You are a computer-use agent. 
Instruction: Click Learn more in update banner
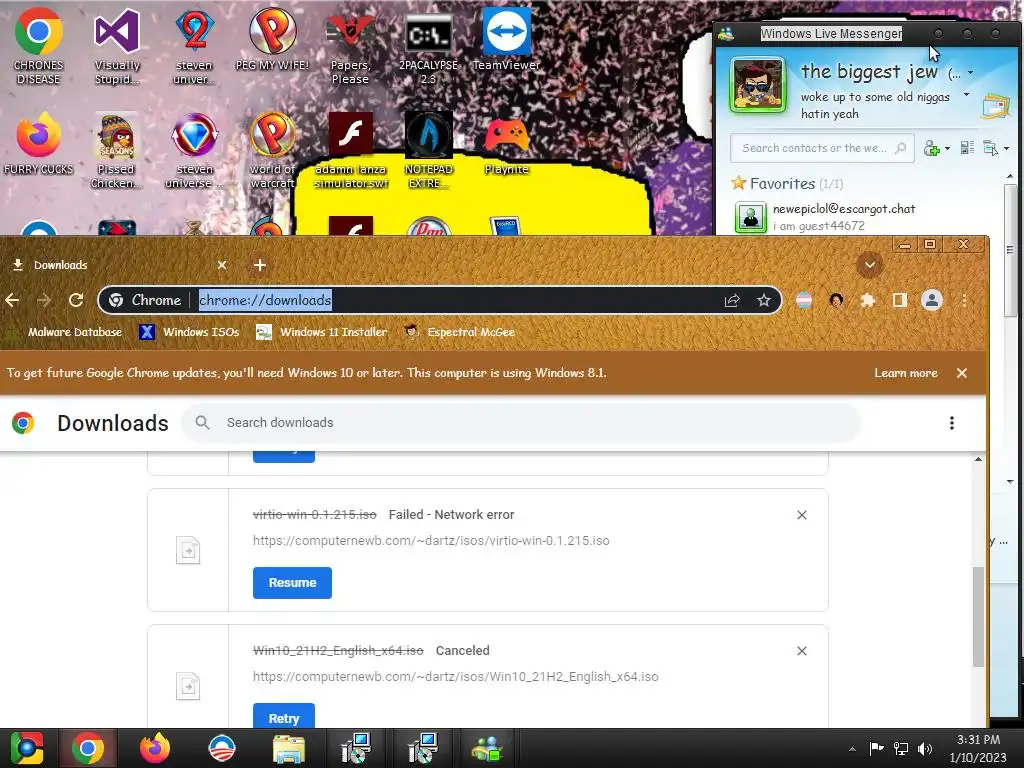point(906,373)
